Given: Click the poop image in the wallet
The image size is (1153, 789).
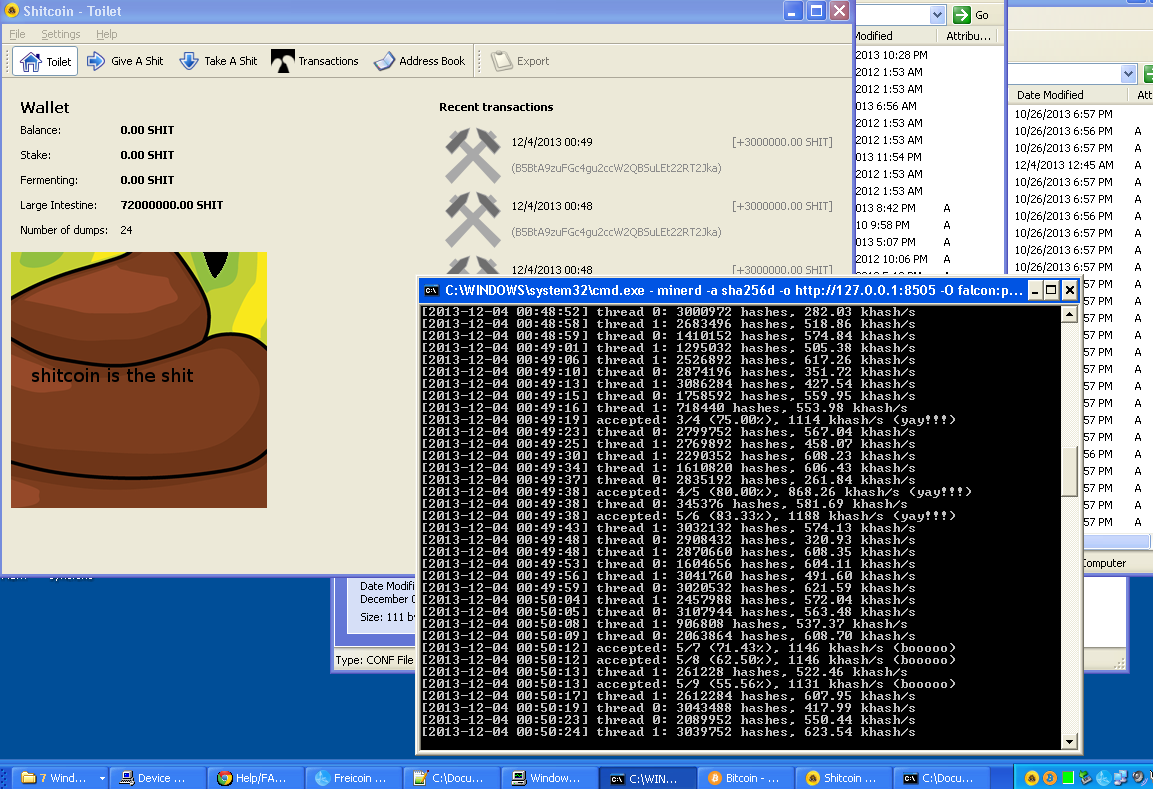Looking at the screenshot, I should (139, 379).
